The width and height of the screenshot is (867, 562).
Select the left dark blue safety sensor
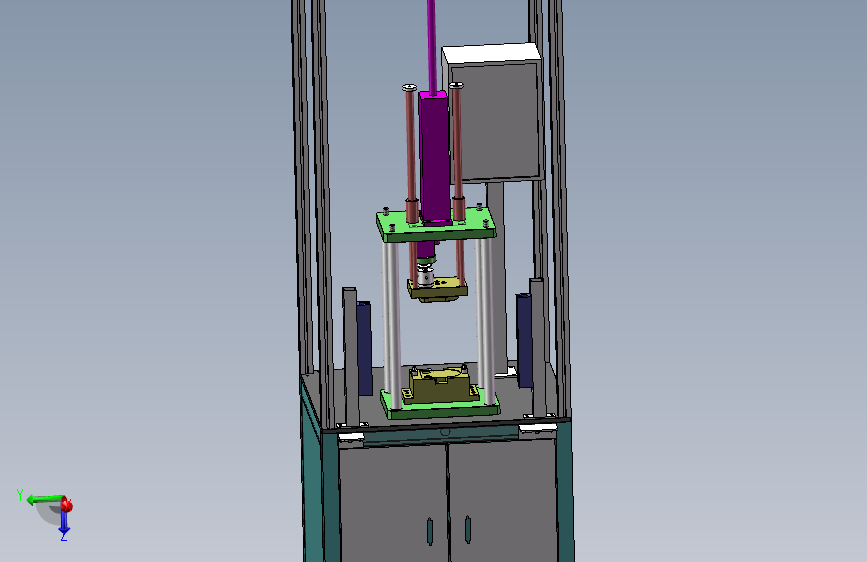364,348
